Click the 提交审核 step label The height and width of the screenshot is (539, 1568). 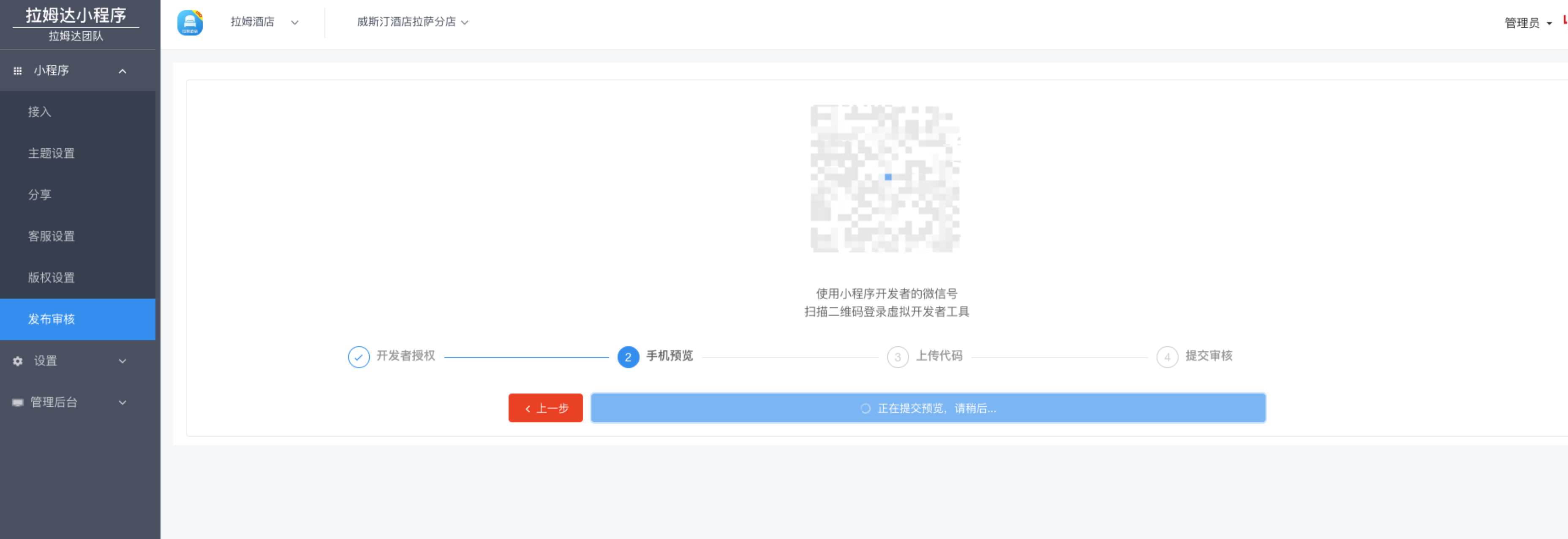point(1209,356)
